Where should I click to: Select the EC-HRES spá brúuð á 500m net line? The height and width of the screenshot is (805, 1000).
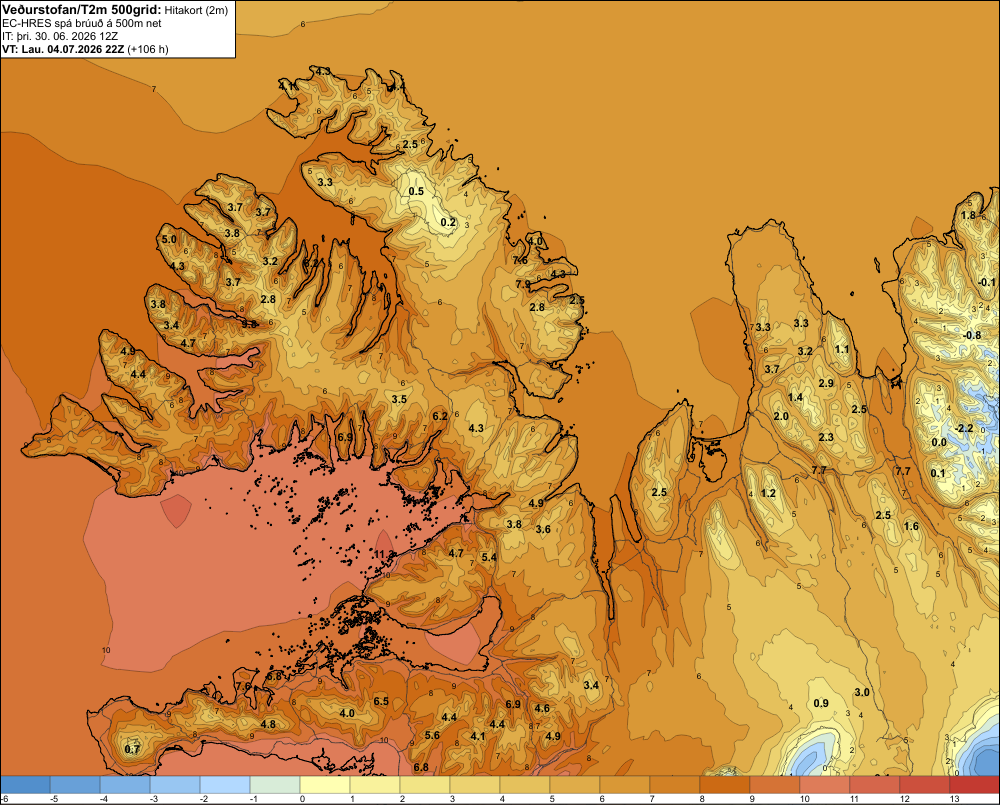[x=82, y=24]
